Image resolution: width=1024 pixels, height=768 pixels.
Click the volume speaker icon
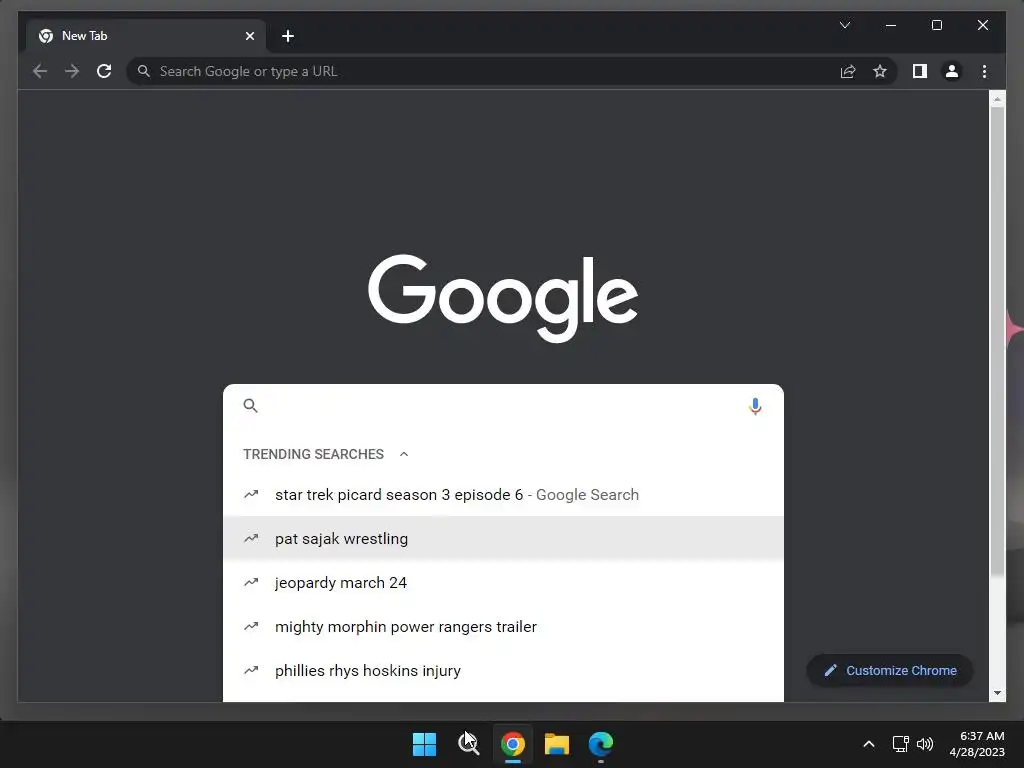tap(925, 744)
